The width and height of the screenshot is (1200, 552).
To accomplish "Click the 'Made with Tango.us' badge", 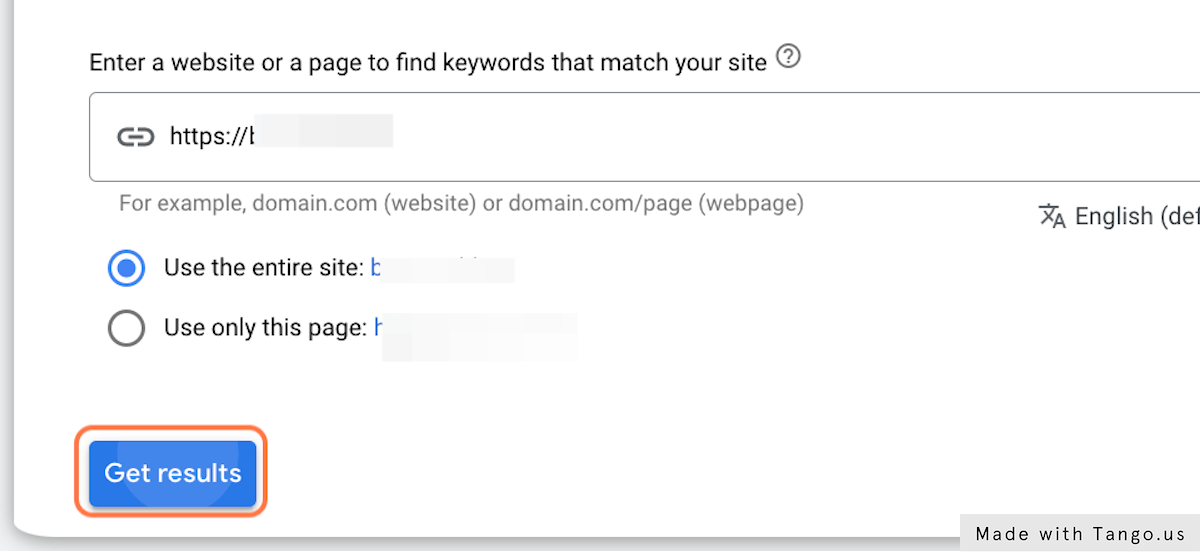I will [x=1080, y=533].
